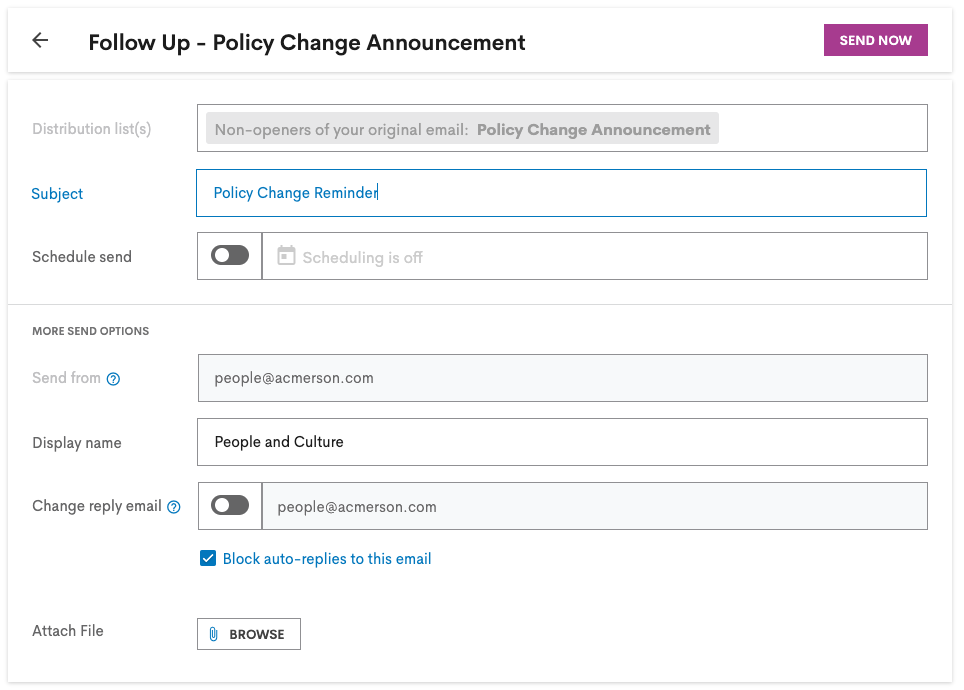Image resolution: width=964 pixels, height=690 pixels.
Task: Enable the Schedule send toggle
Action: tap(230, 255)
